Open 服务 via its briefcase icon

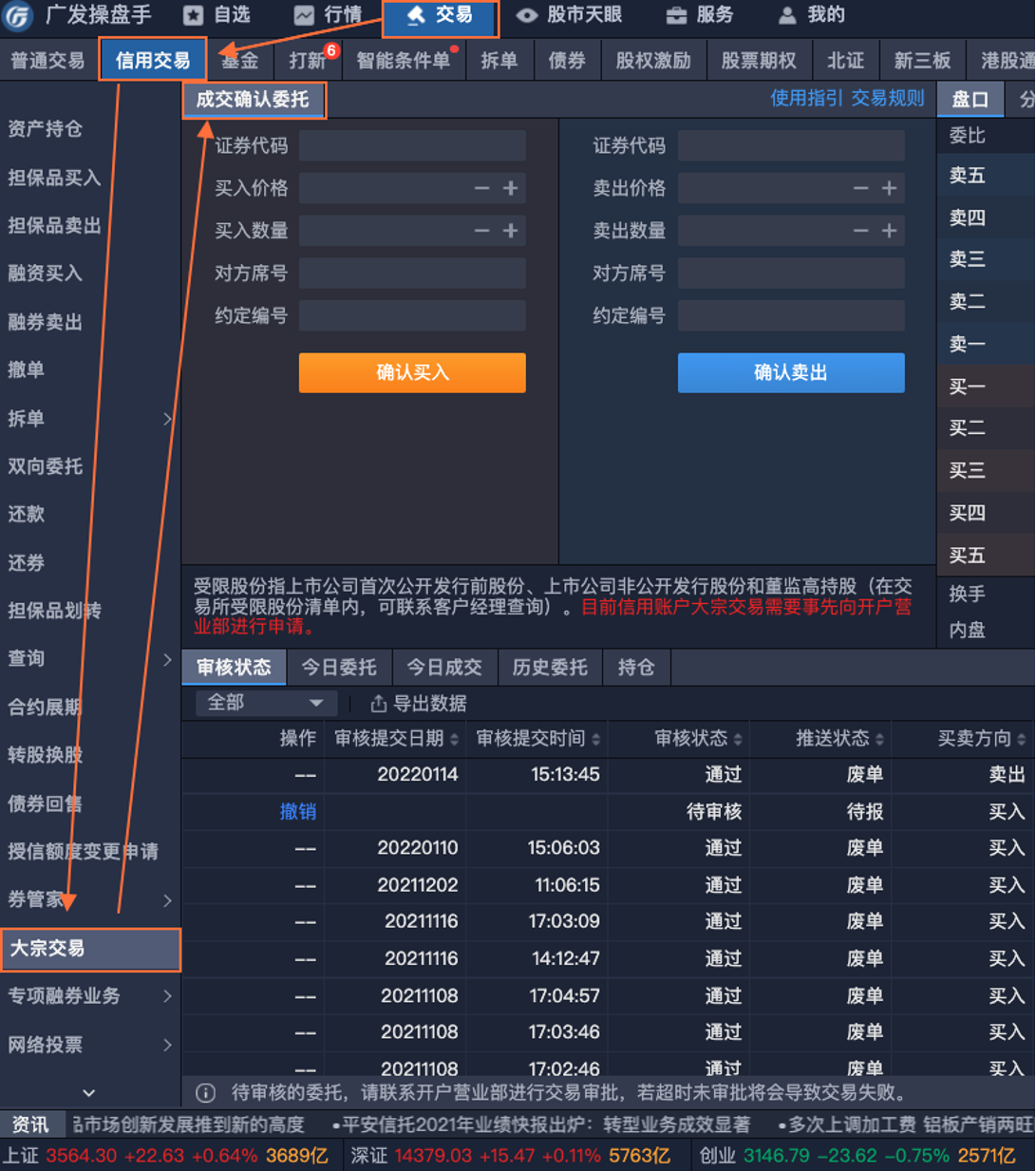676,15
